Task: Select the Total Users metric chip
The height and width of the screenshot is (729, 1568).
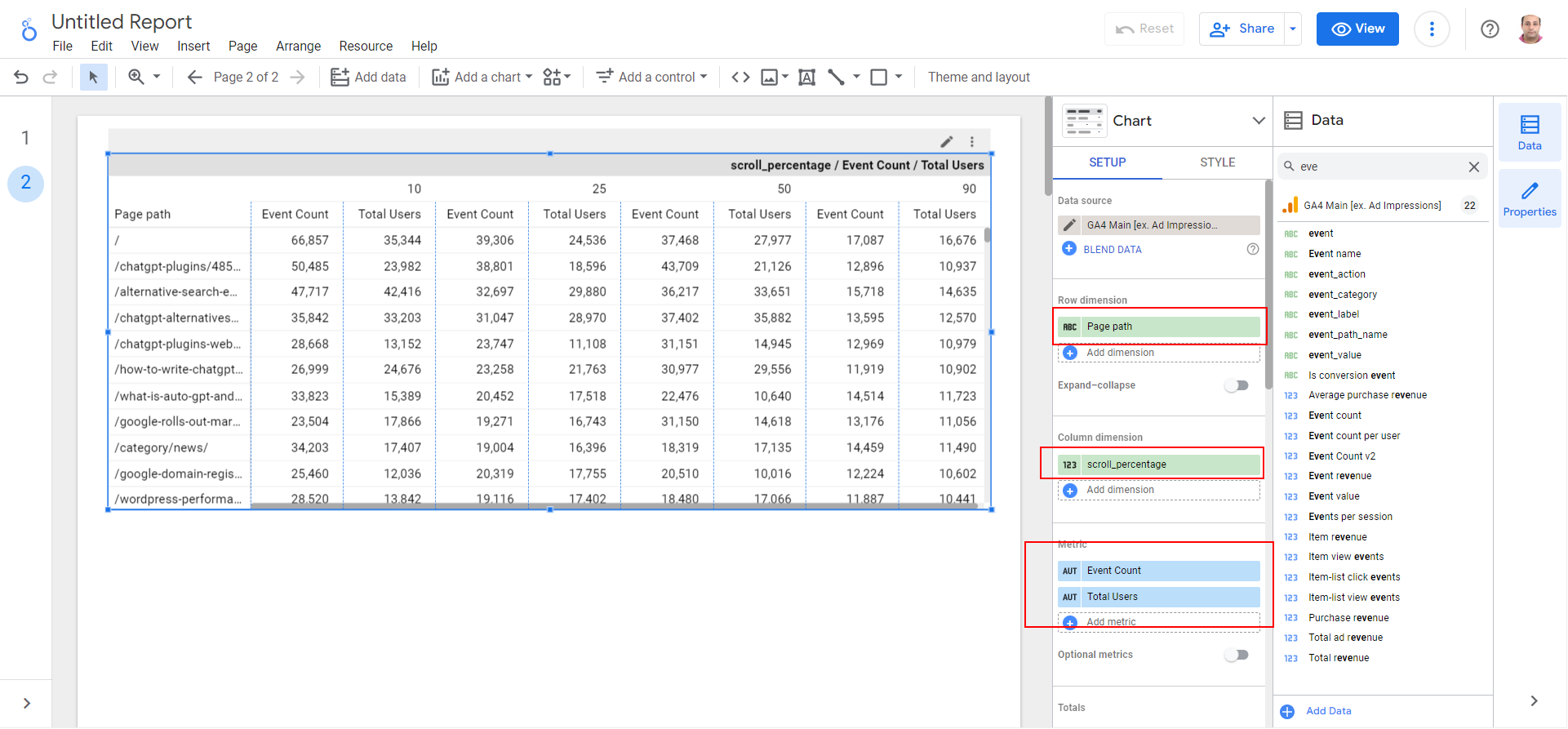Action: (1159, 597)
